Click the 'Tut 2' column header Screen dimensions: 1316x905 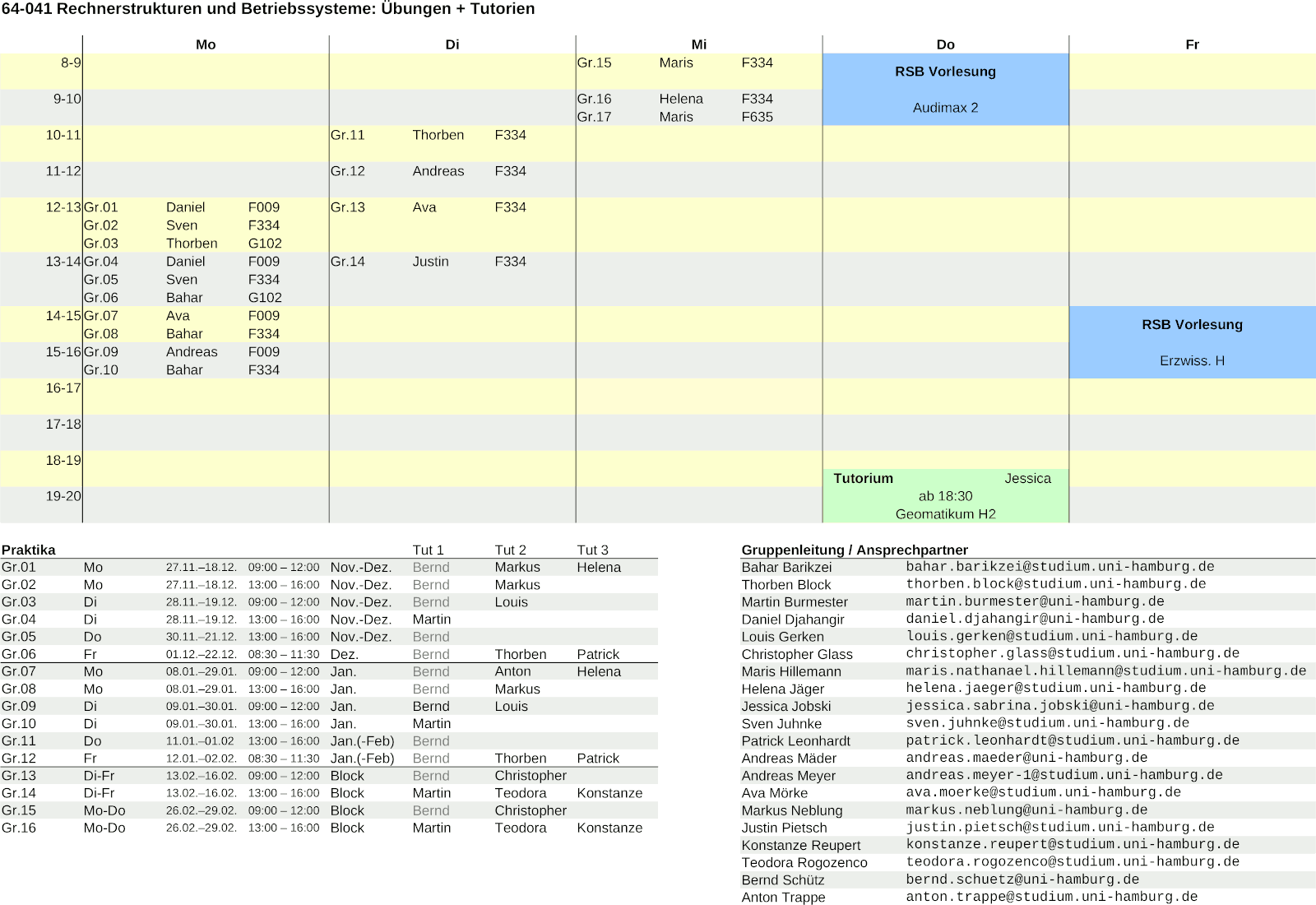click(x=511, y=550)
